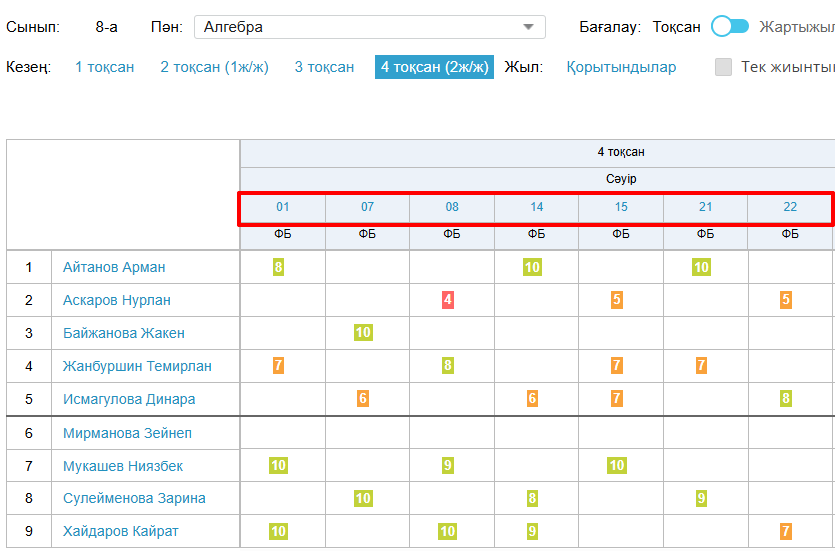Open the Алгебра subject dropdown
Screen dimensions: 835x551
[369, 27]
